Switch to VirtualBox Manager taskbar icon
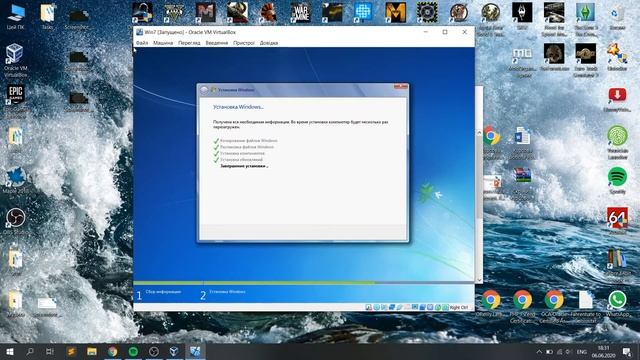 pyautogui.click(x=174, y=351)
